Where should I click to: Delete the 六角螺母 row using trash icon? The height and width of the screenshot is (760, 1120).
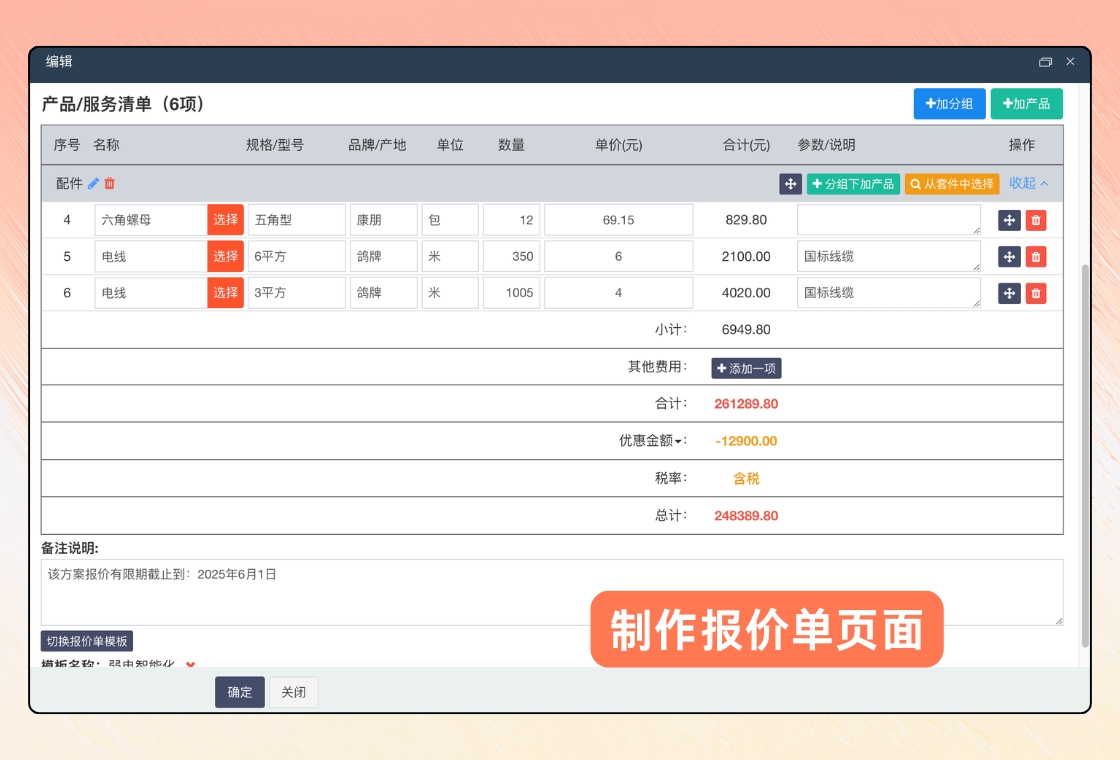(x=1036, y=221)
